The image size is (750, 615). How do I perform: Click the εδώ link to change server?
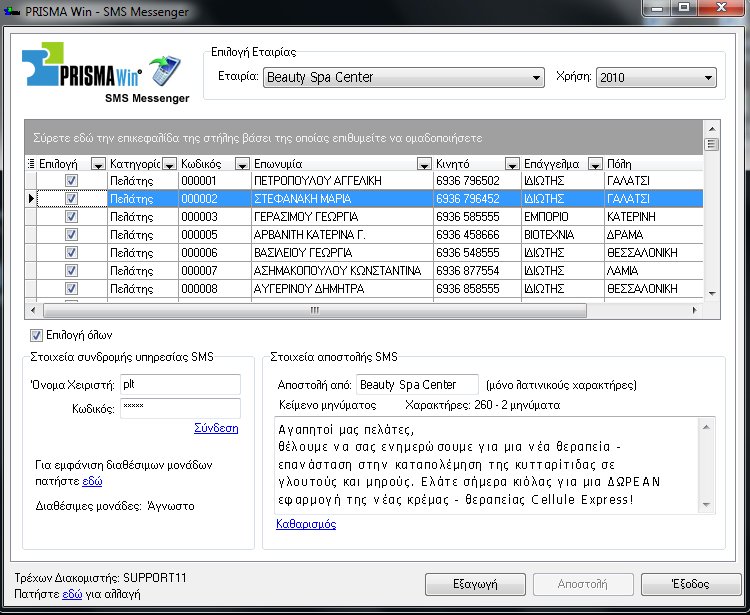point(72,594)
